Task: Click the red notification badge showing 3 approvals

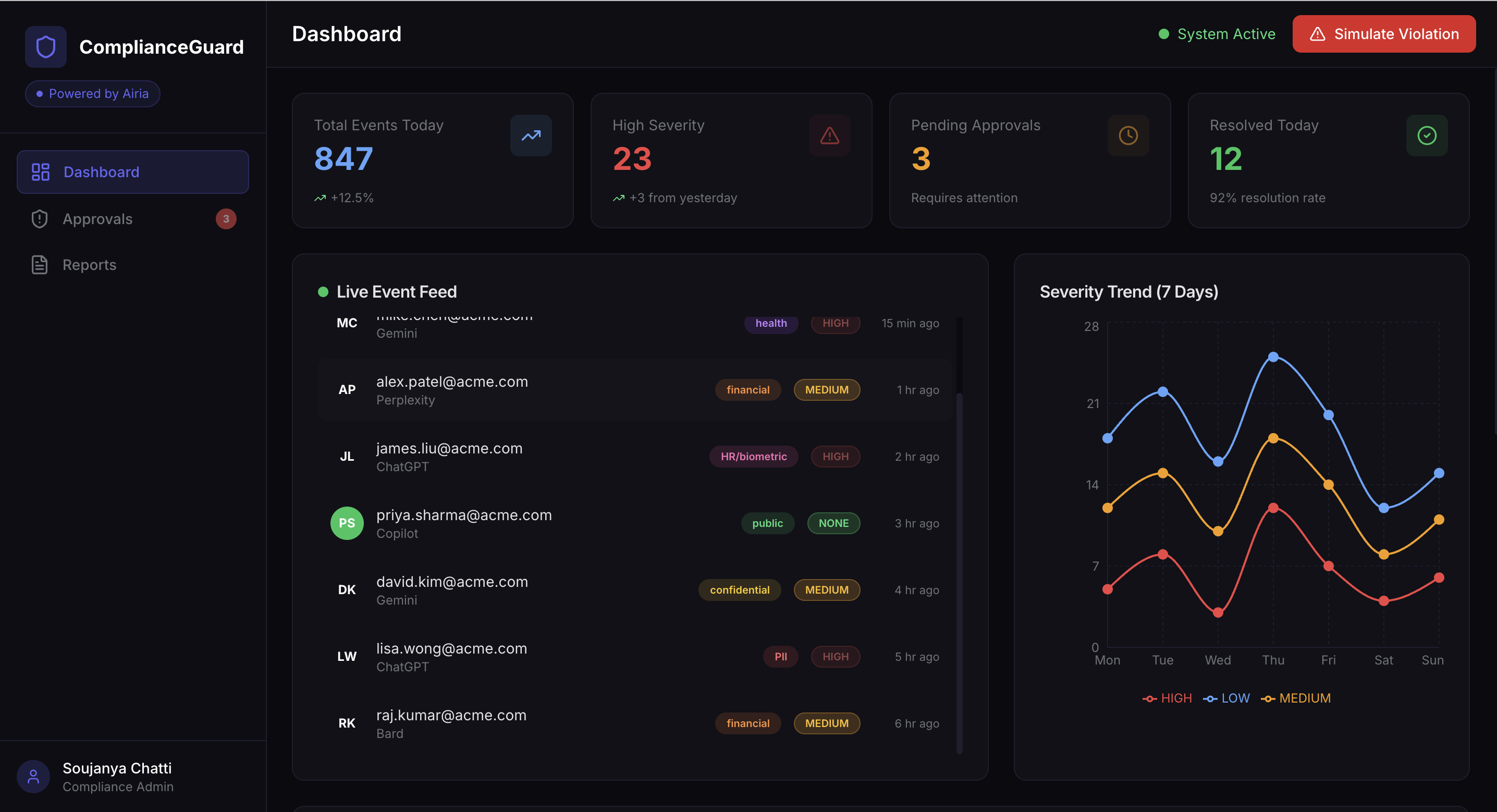Action: coord(226,218)
